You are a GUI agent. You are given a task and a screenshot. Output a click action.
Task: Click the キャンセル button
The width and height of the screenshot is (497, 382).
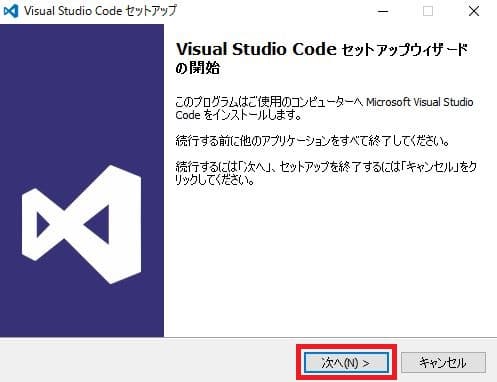[443, 363]
